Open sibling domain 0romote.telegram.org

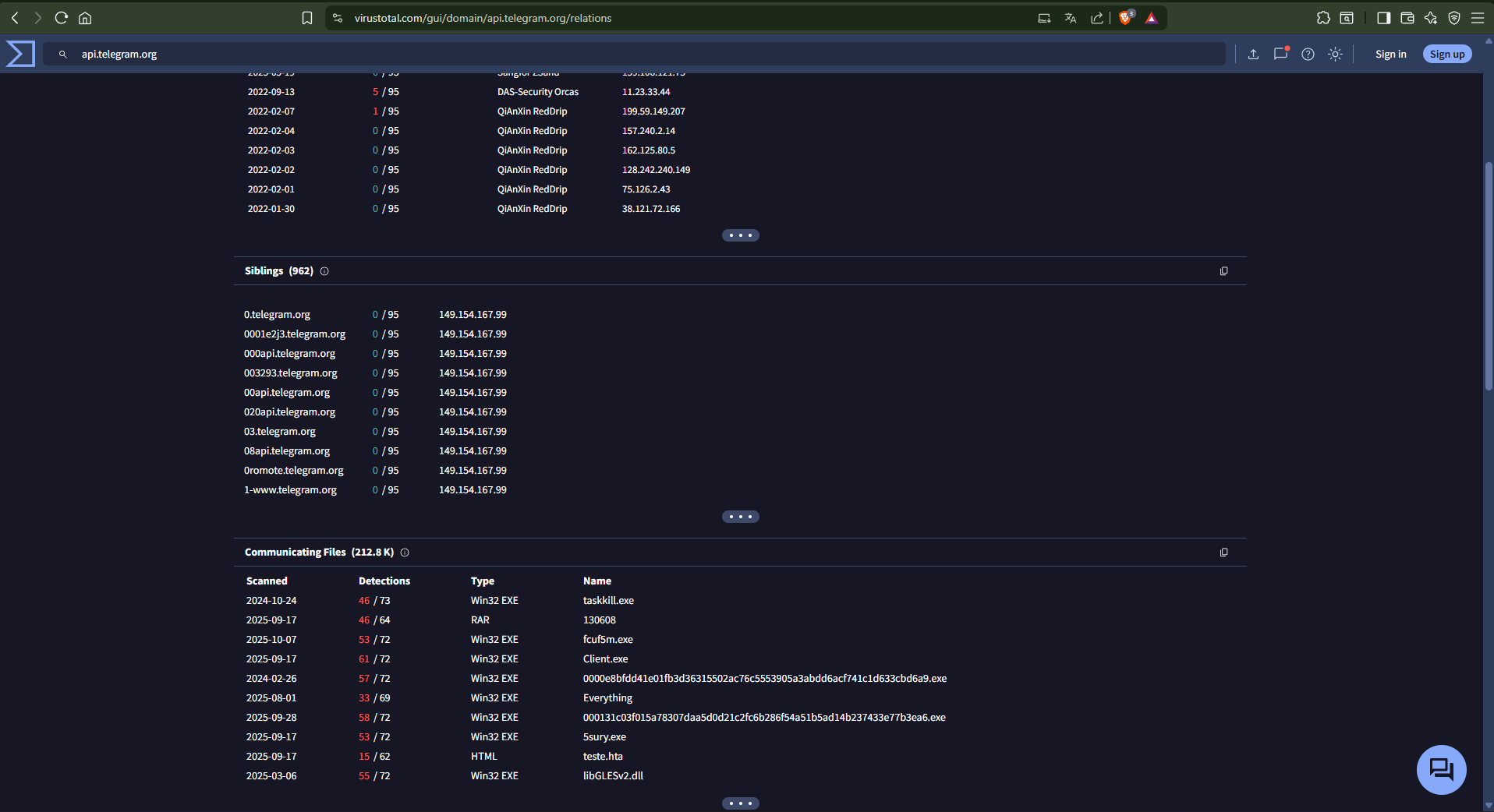click(293, 471)
